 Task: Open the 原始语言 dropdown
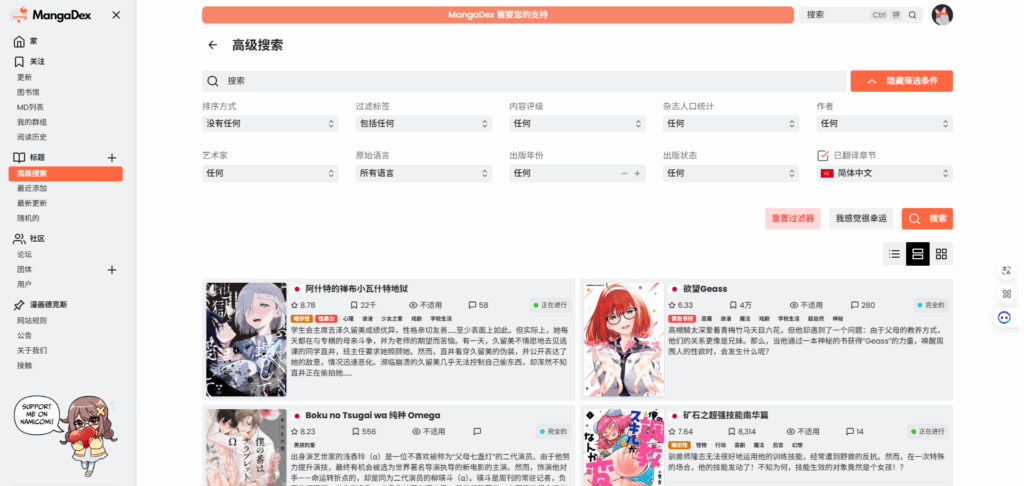click(424, 174)
